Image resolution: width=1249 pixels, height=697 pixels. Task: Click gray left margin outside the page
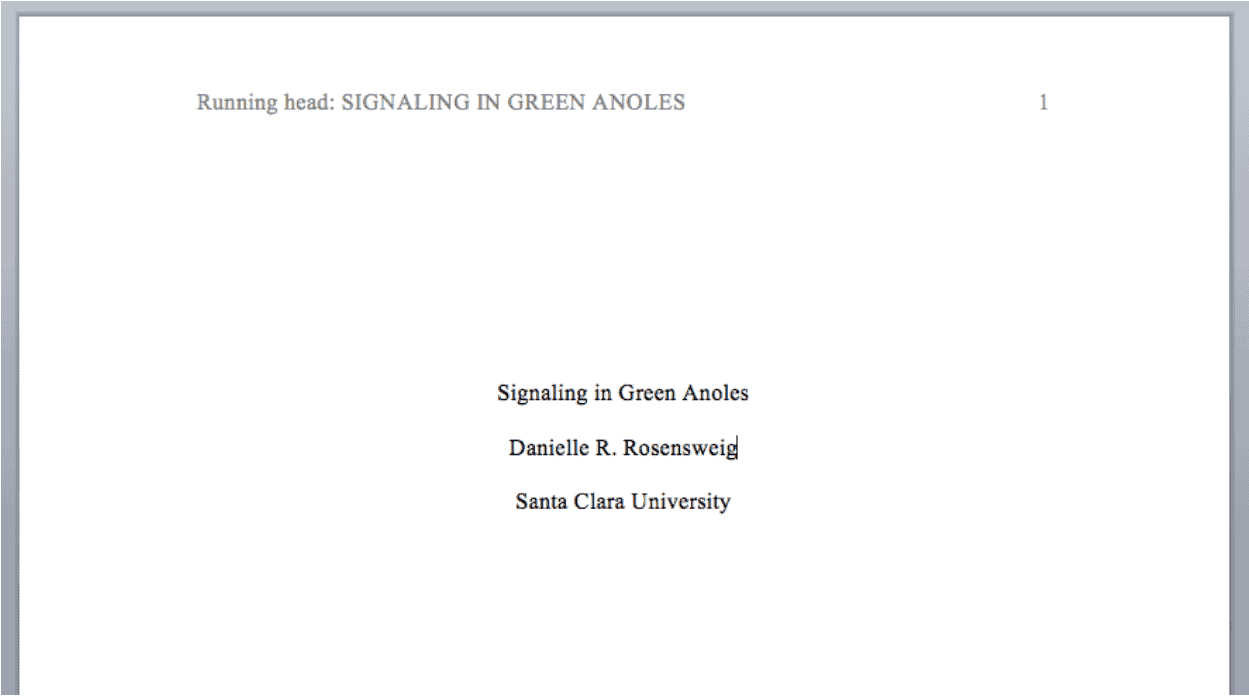pyautogui.click(x=7, y=350)
